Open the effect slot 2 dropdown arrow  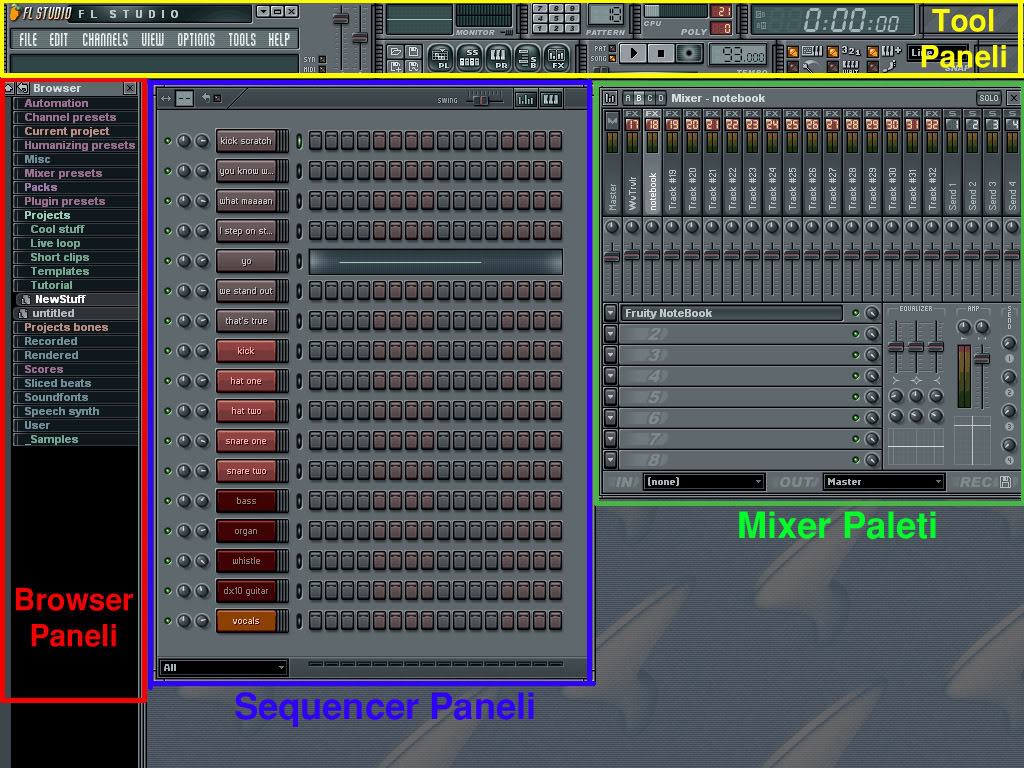coord(610,334)
